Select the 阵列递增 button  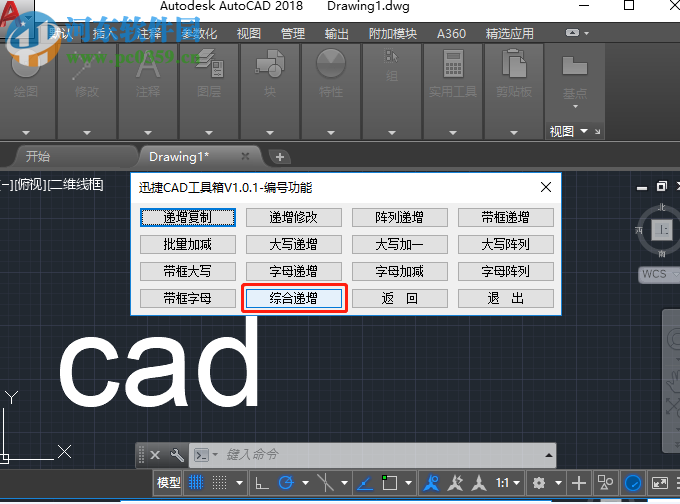point(399,217)
